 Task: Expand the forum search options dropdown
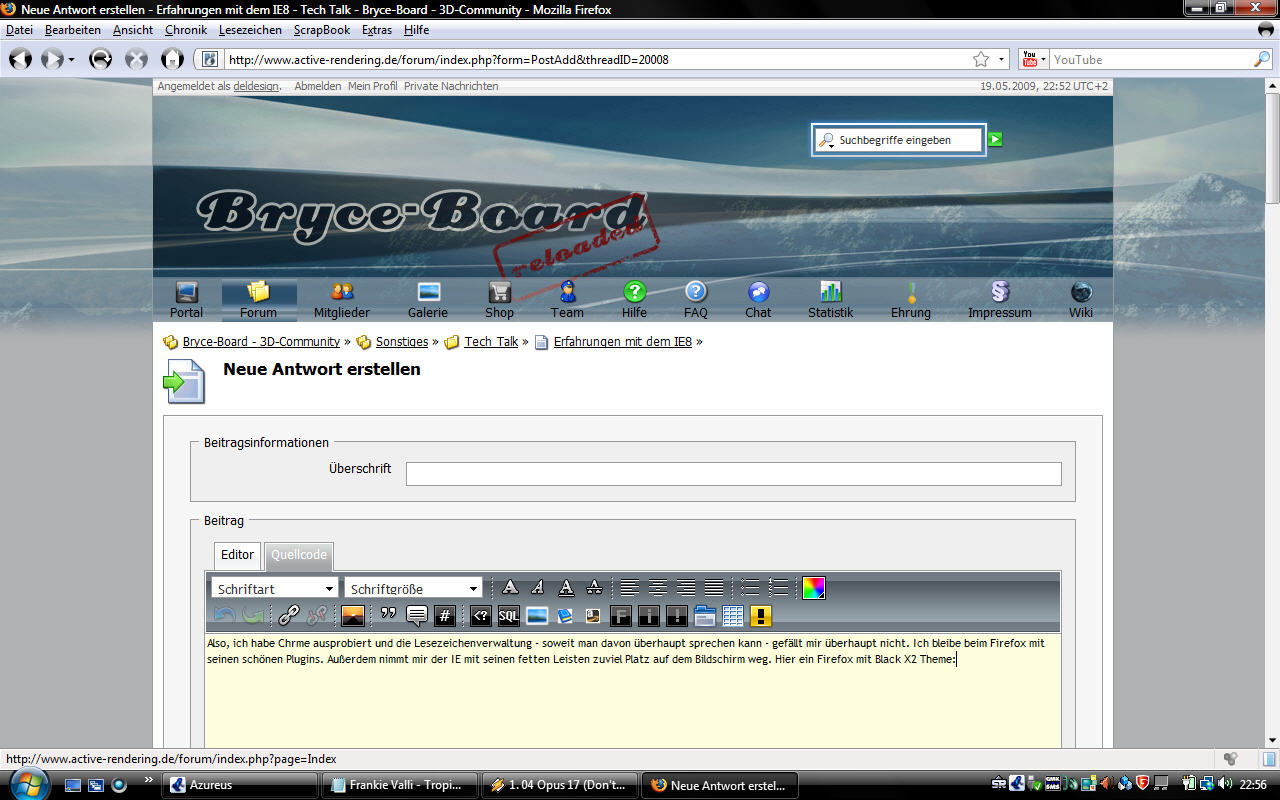click(826, 140)
